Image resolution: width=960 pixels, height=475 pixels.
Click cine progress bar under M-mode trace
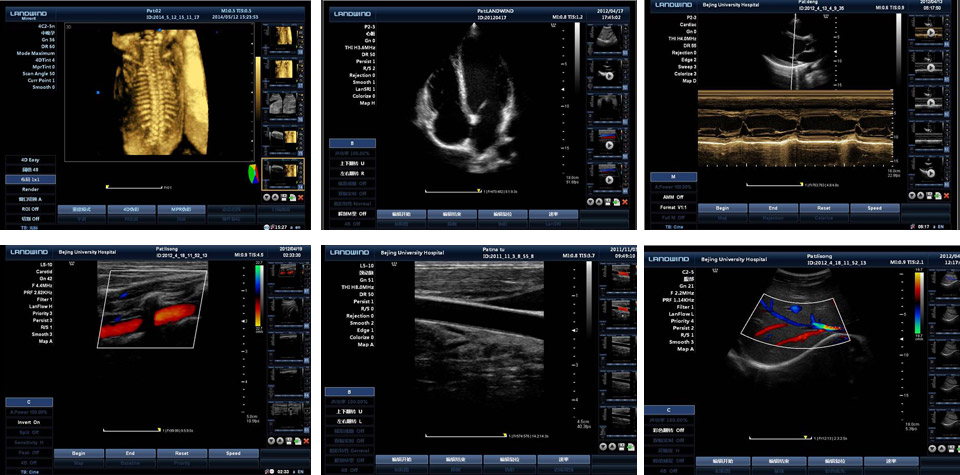(774, 185)
